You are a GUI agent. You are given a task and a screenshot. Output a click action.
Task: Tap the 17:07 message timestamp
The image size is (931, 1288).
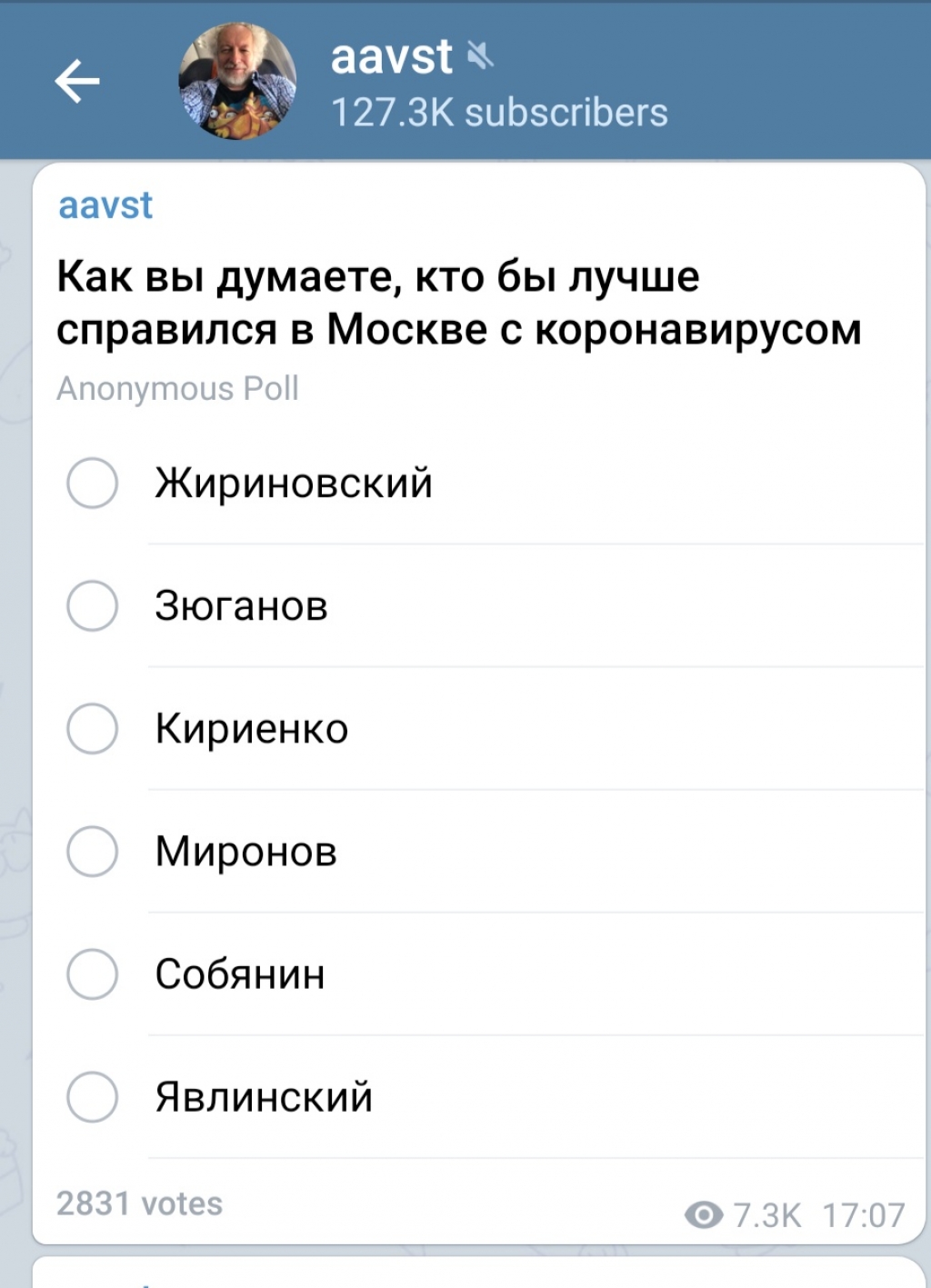coord(864,1215)
